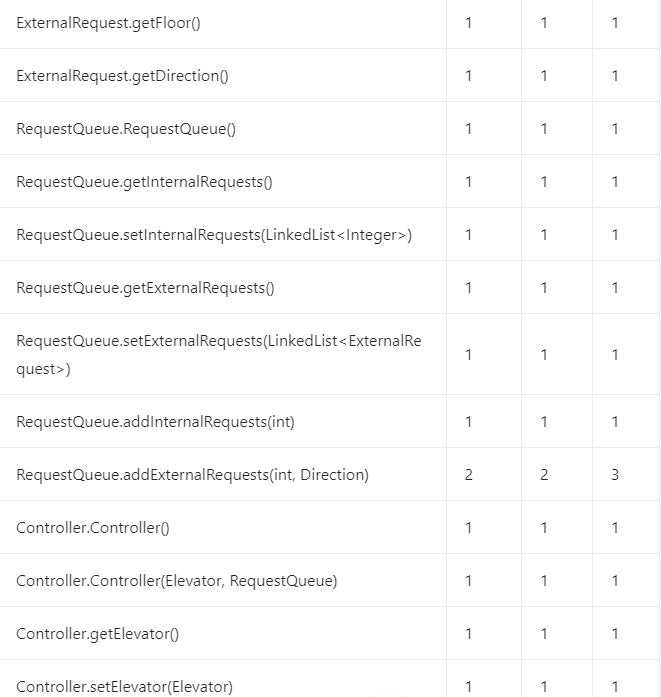
Task: Click the ExternalRequest.getFloor() method cell
Action: (108, 22)
